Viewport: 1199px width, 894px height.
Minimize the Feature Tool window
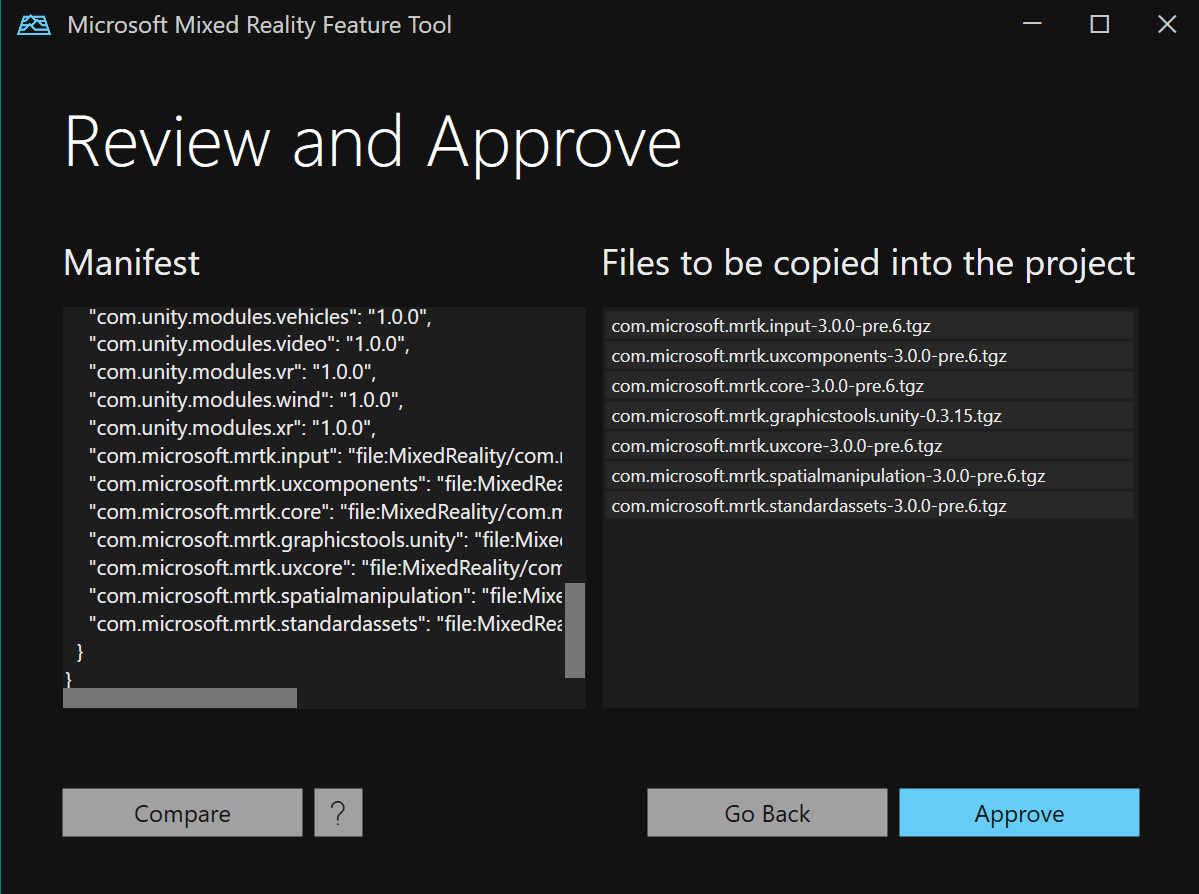(x=1032, y=25)
